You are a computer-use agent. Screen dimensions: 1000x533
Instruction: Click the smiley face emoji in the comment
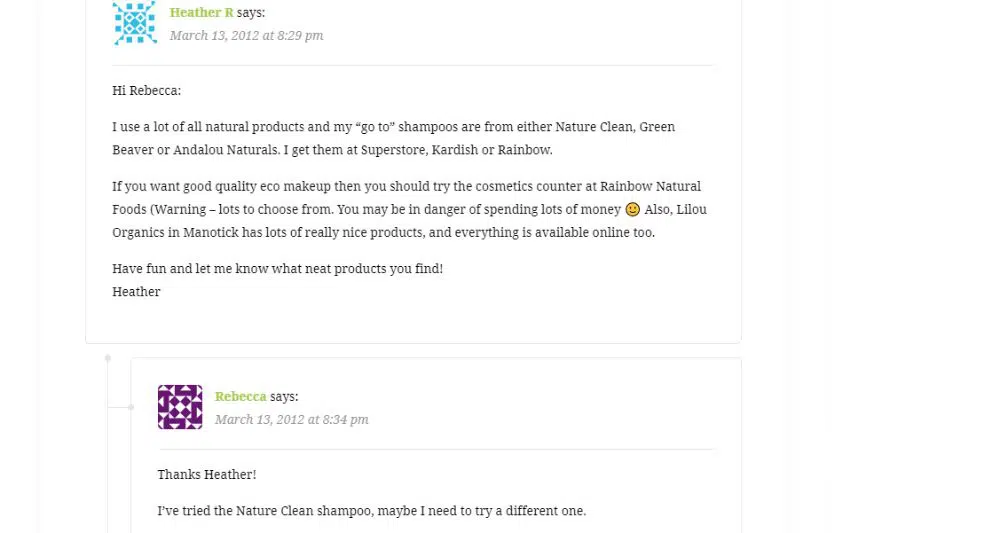click(x=632, y=210)
